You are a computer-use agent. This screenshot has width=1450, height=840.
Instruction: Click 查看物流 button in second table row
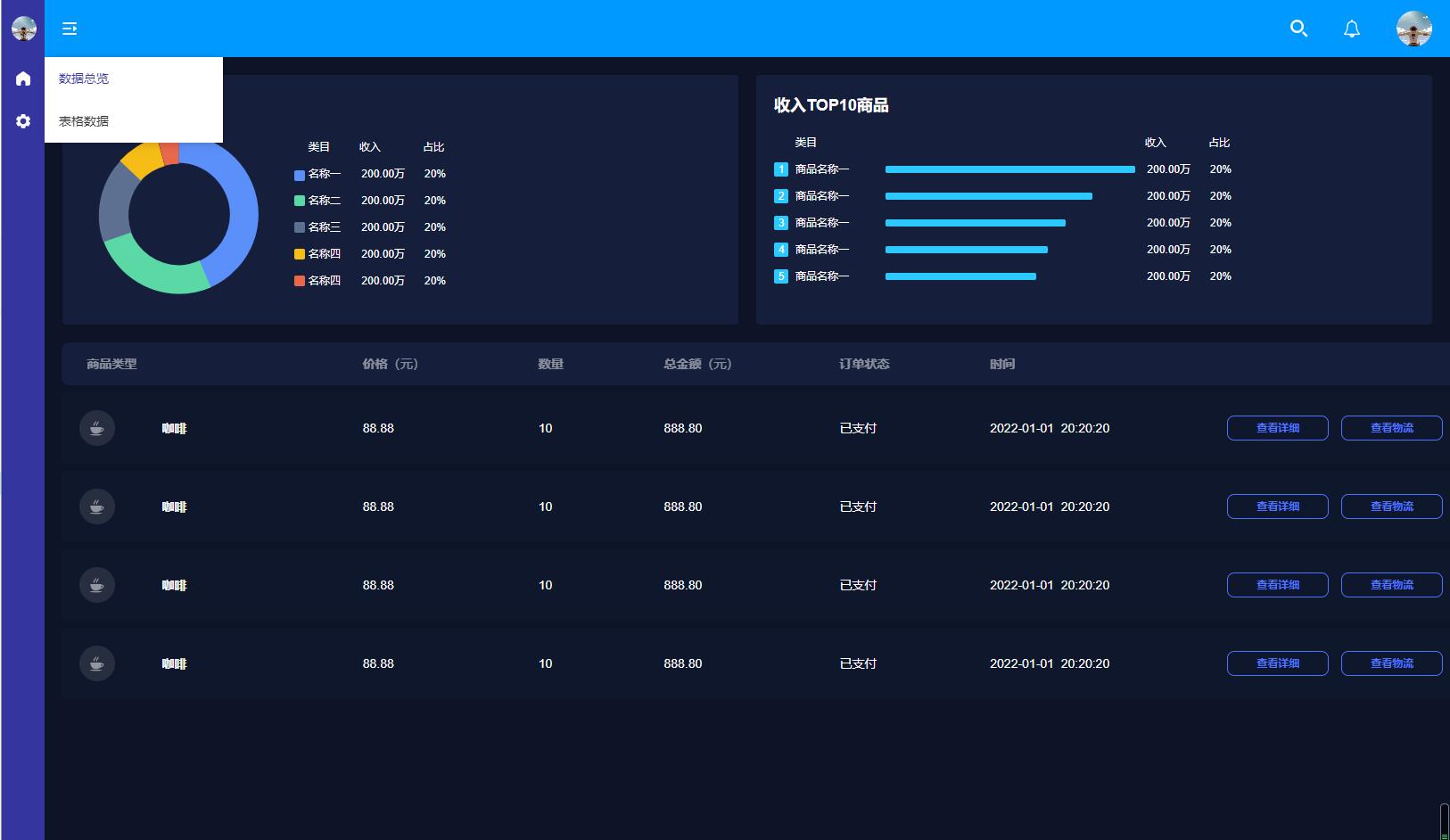click(x=1392, y=506)
